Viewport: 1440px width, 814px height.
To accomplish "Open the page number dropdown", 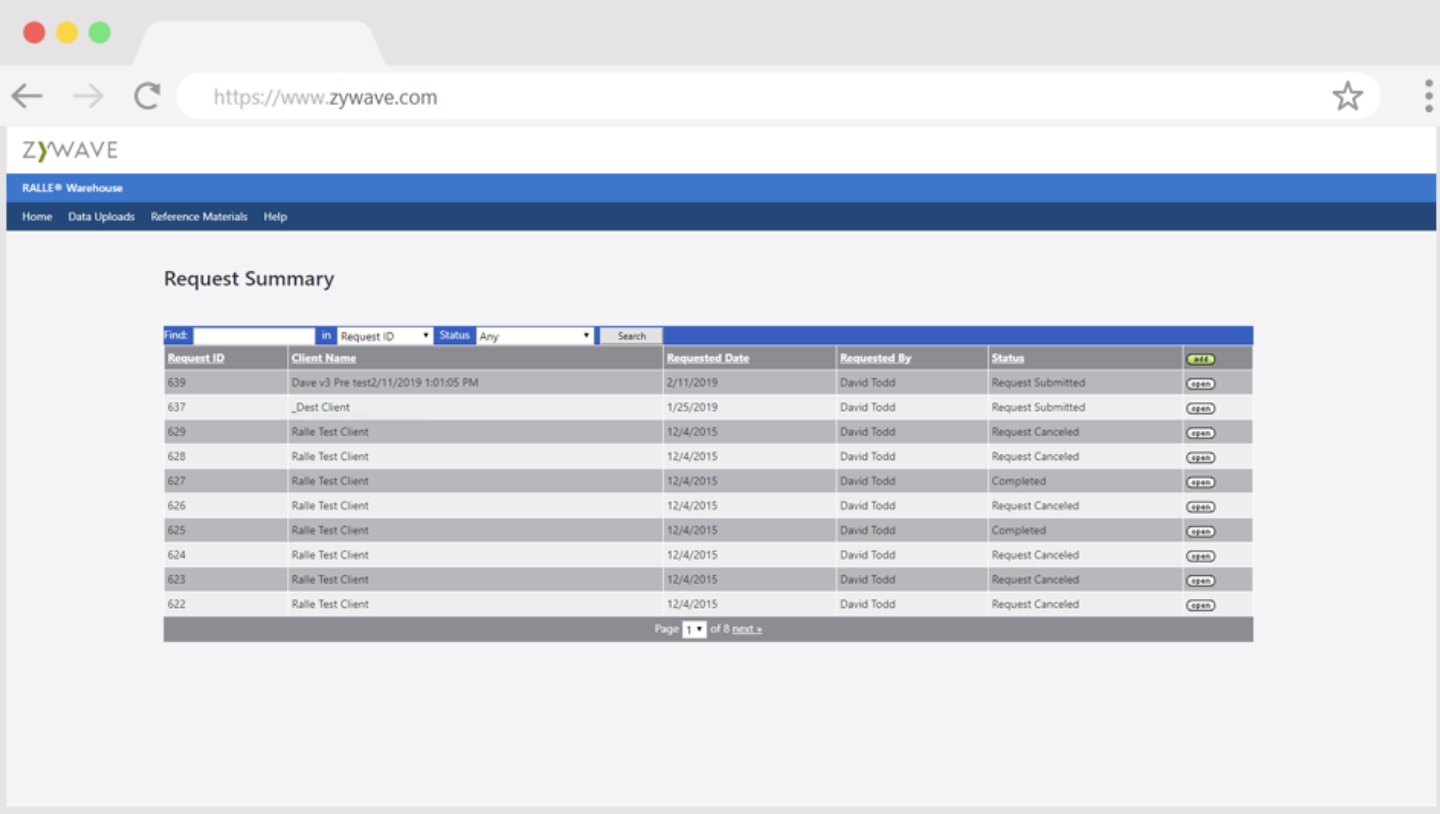I will point(693,628).
